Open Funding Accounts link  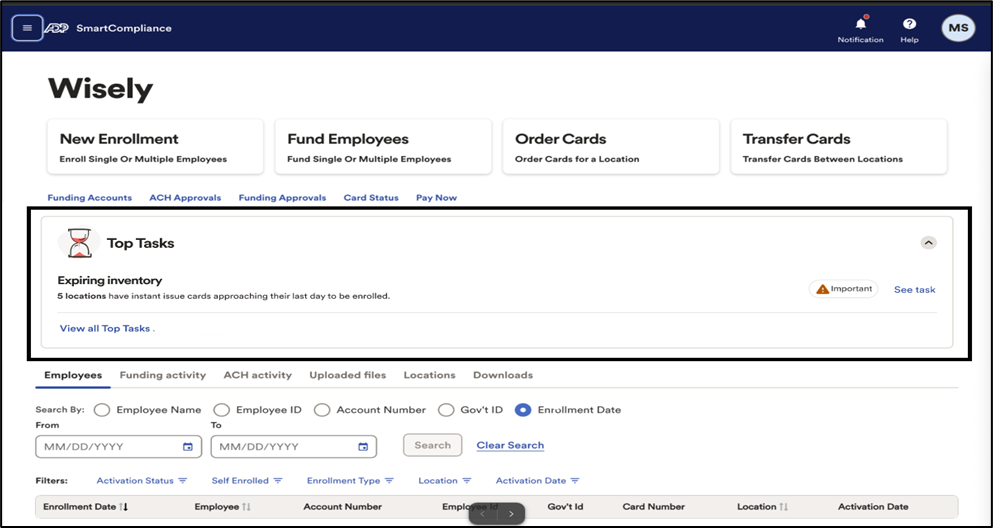[90, 198]
